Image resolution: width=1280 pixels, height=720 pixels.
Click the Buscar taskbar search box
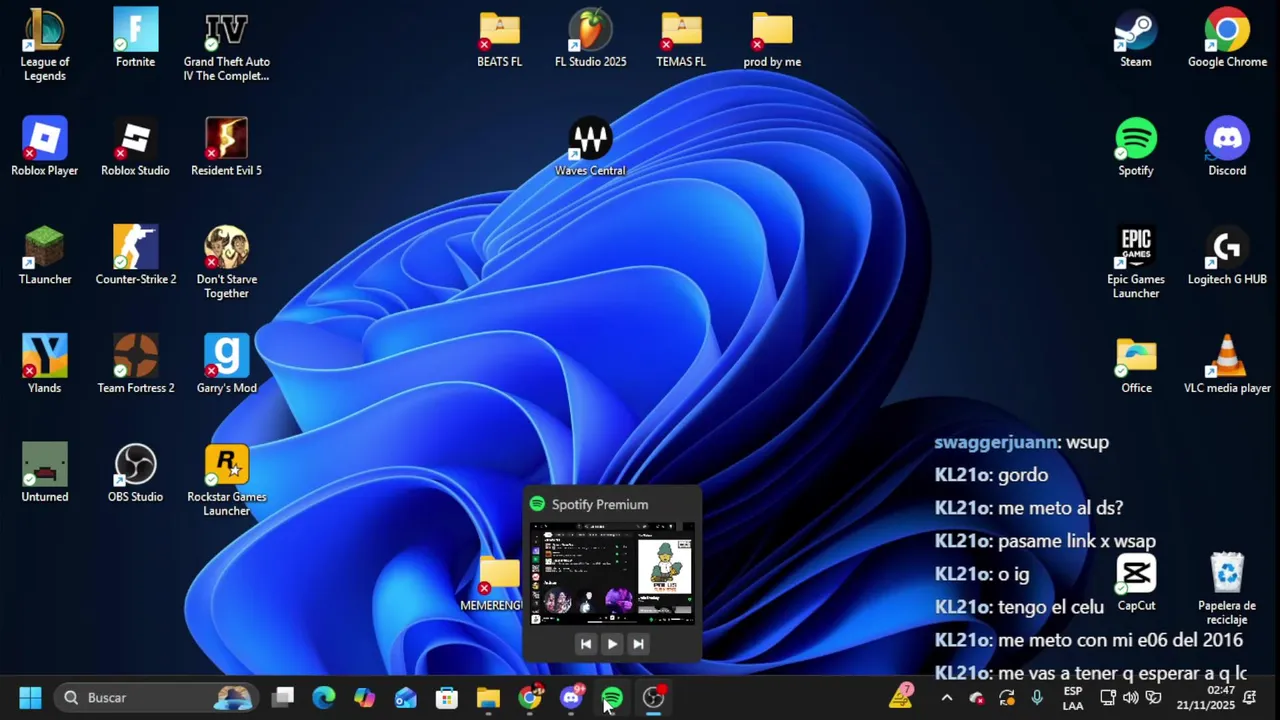tap(156, 697)
